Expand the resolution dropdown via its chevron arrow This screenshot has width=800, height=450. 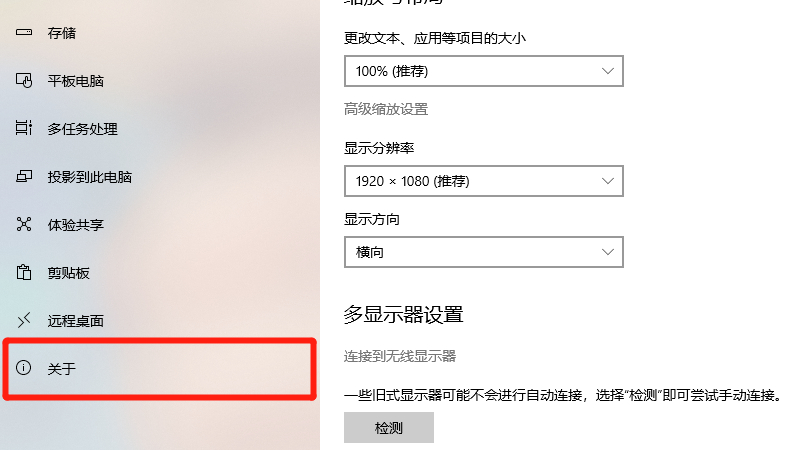[x=607, y=181]
